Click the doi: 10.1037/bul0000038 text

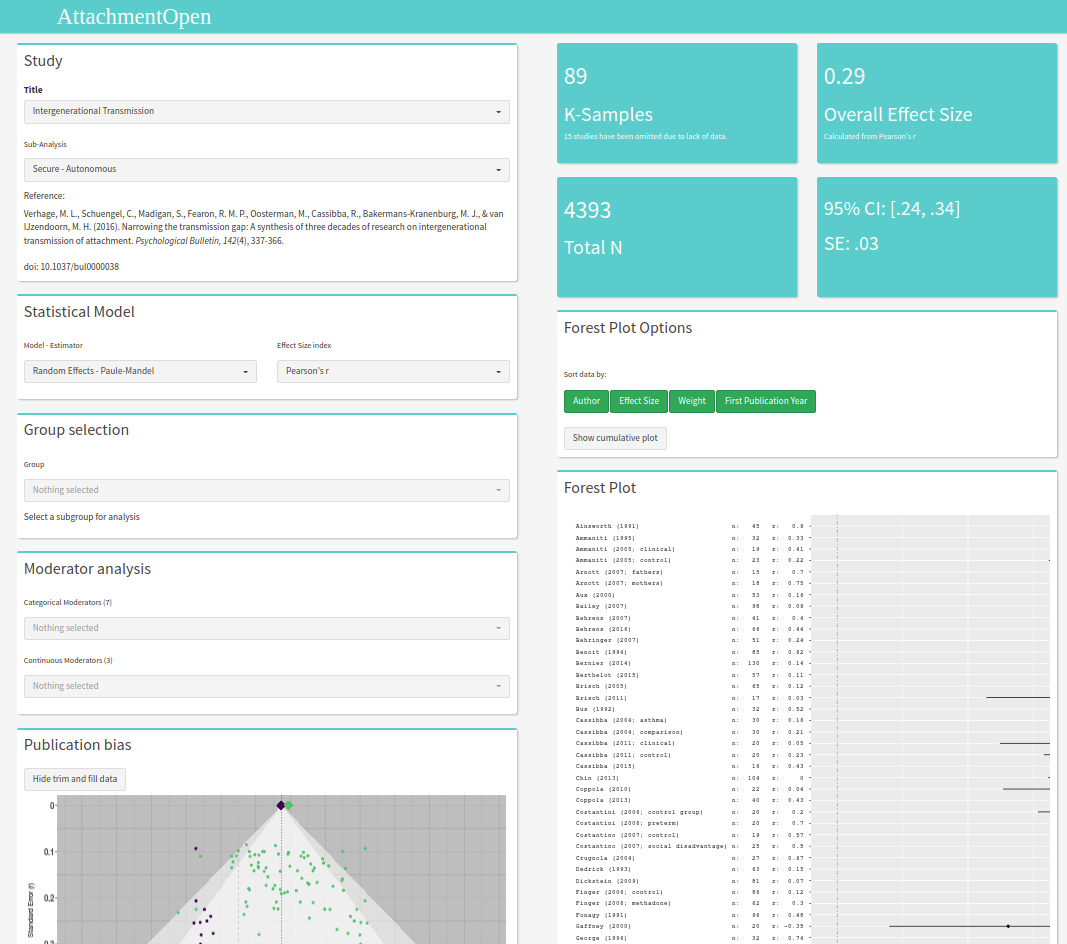pos(71,267)
